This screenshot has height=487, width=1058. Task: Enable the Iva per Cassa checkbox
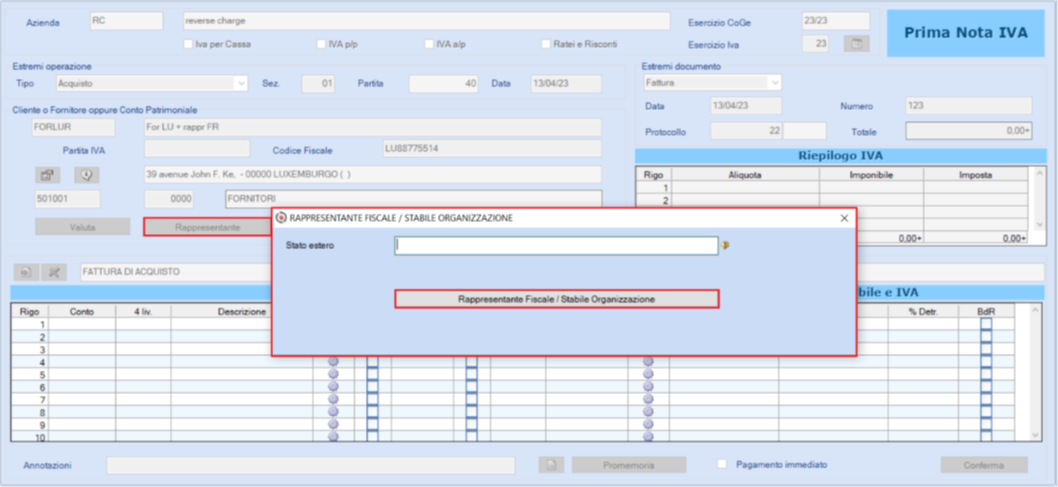pos(188,45)
